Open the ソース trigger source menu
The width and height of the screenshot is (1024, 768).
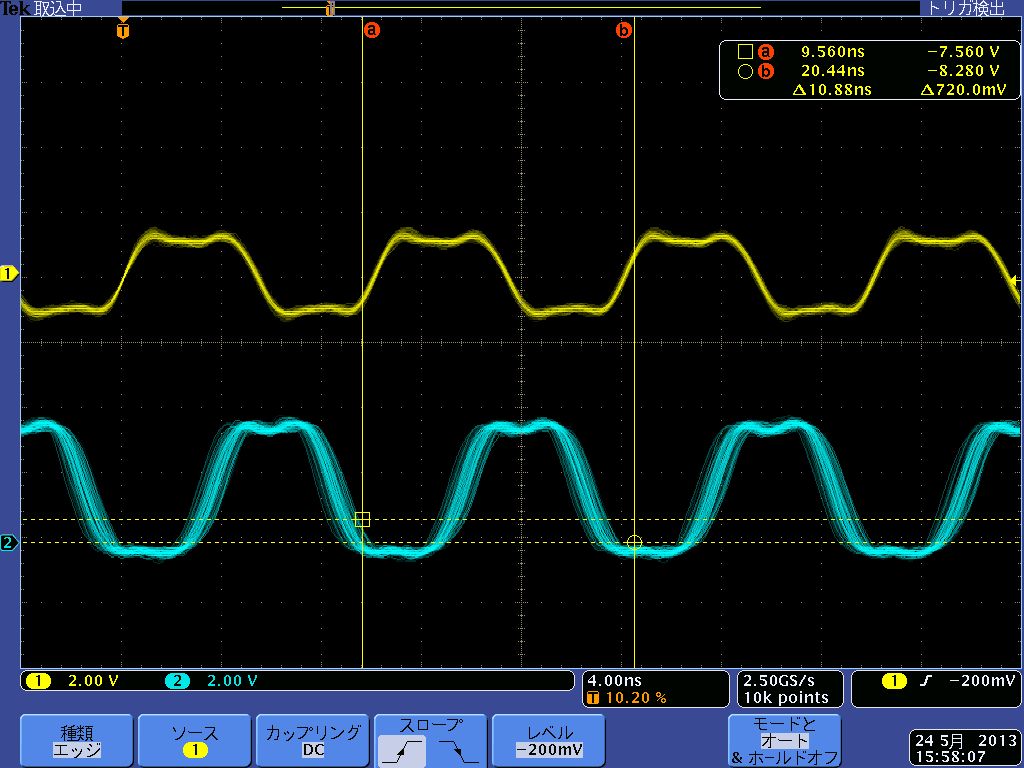(194, 741)
